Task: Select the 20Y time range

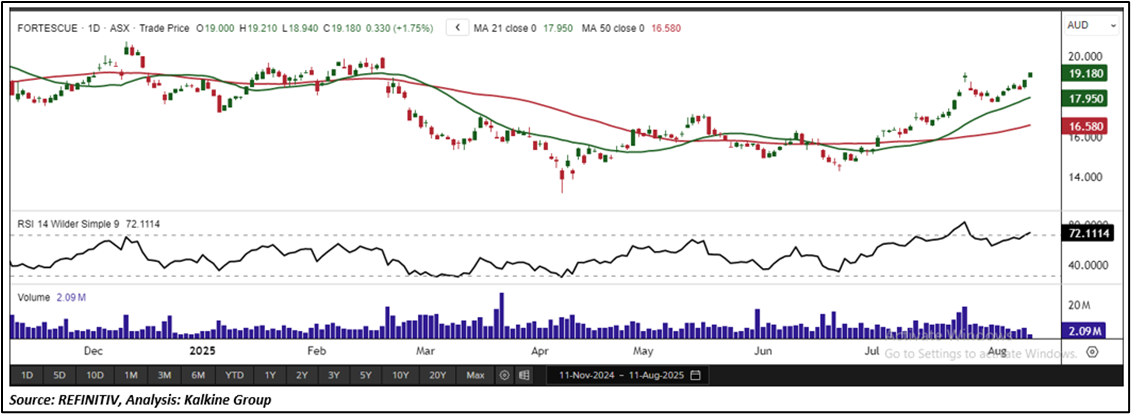Action: (x=438, y=375)
